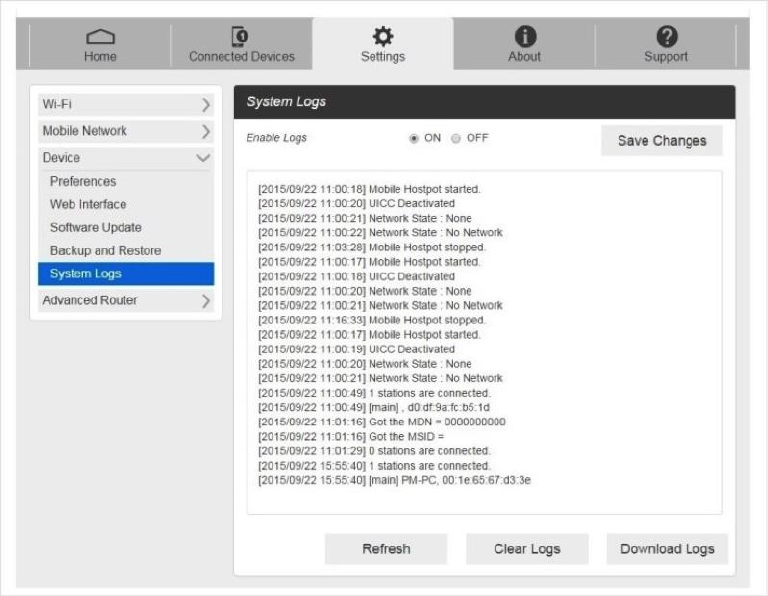Click log line 'PM-PC, 00:1e:65:67:d3:3e'
Viewport: 768px width, 596px height.
(x=394, y=480)
